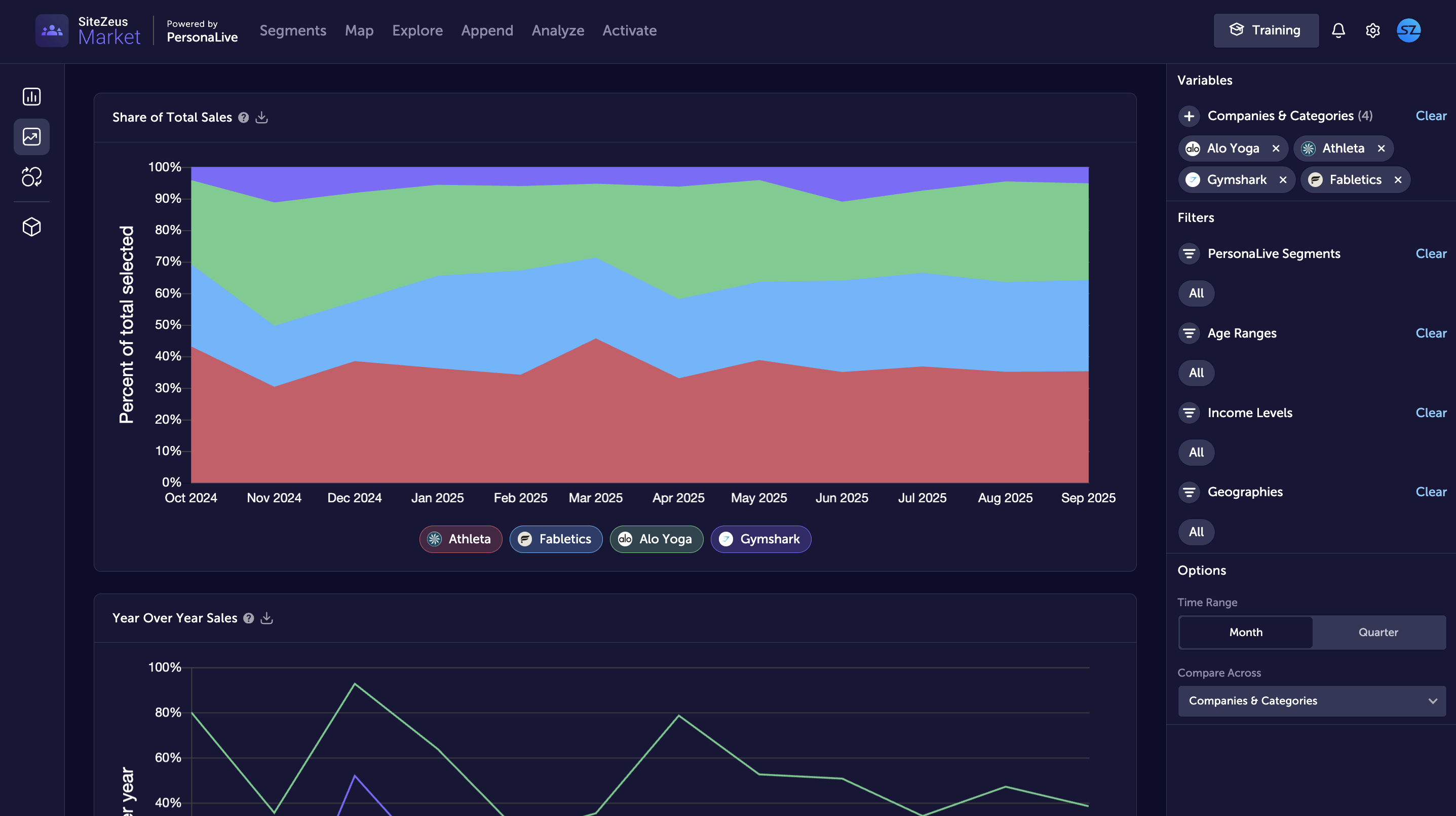This screenshot has width=1456, height=816.
Task: Open the Compare Across dropdown
Action: (x=1311, y=700)
